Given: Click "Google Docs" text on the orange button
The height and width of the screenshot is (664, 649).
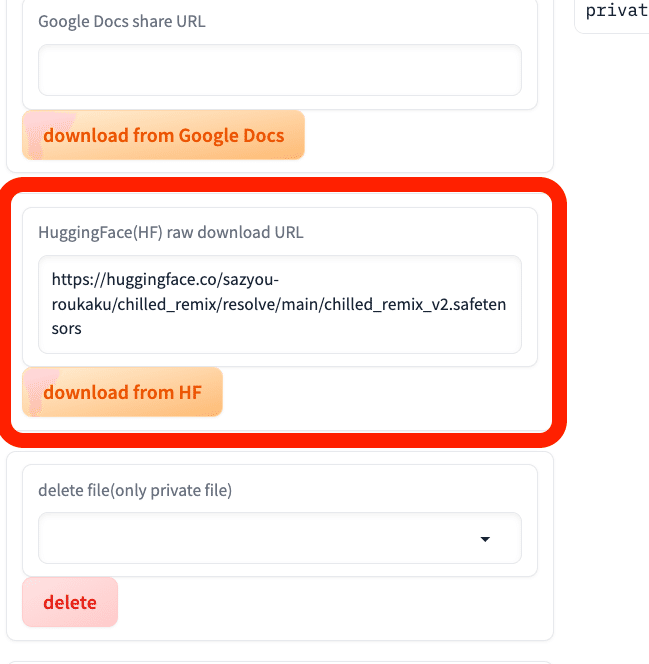Looking at the screenshot, I should coord(231,136).
